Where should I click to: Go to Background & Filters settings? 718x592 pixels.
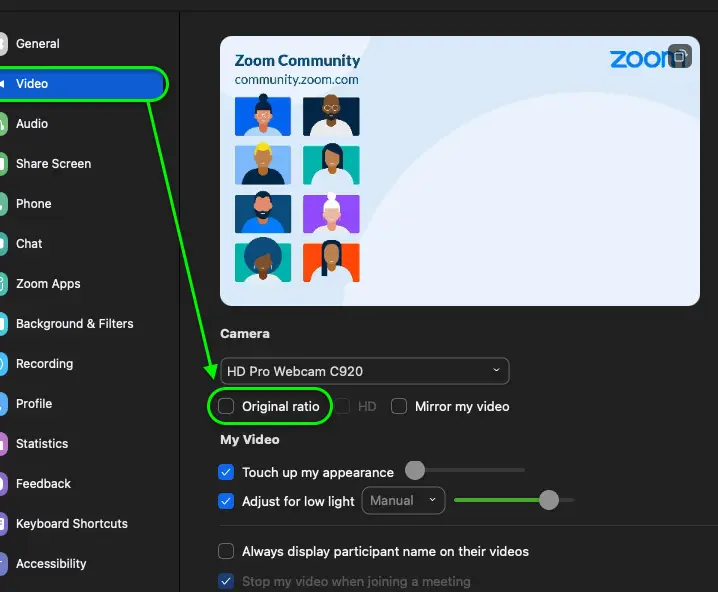tap(75, 324)
